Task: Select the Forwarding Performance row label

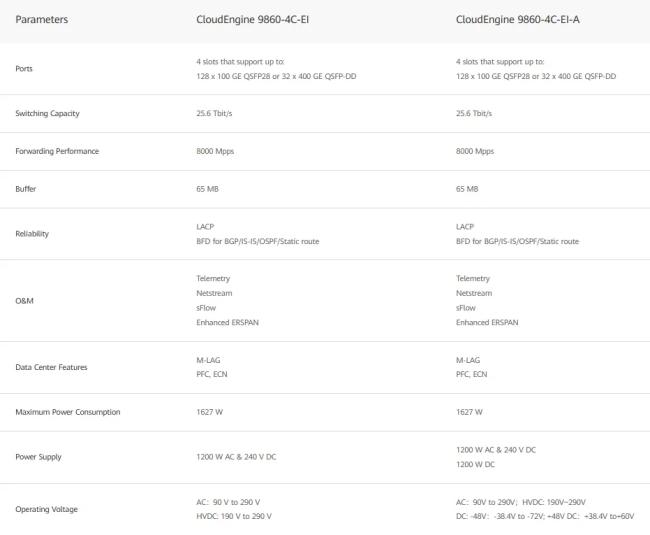Action: point(57,151)
